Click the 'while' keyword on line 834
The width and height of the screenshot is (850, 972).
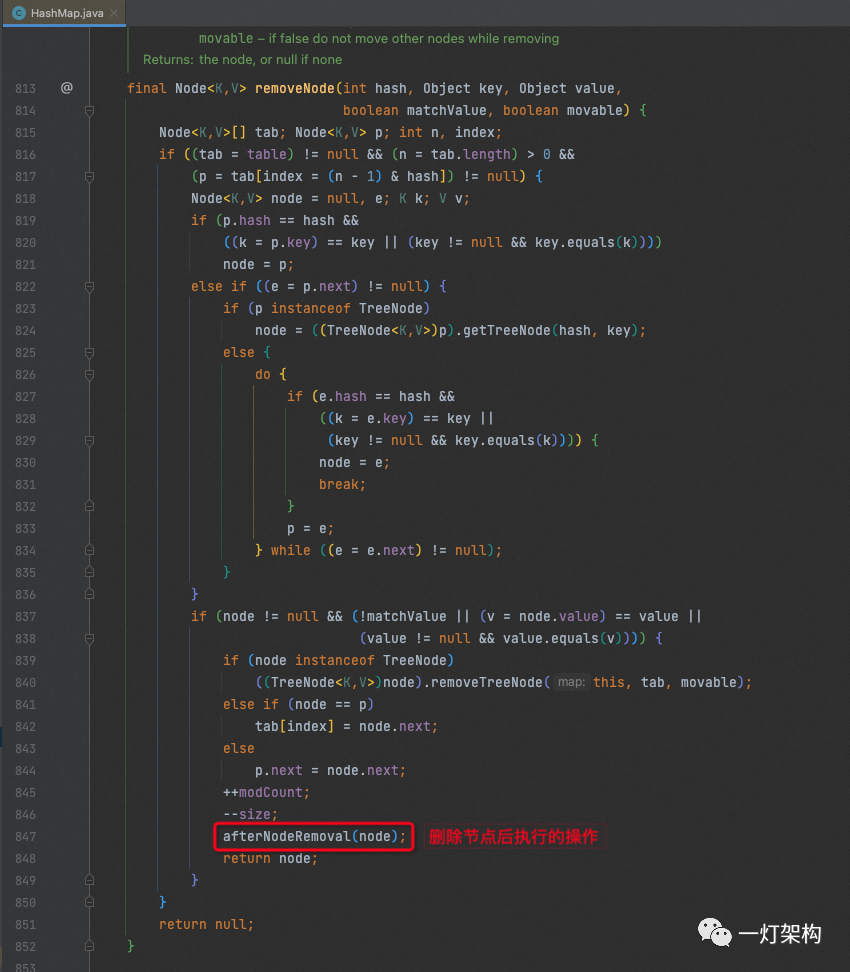(x=291, y=550)
